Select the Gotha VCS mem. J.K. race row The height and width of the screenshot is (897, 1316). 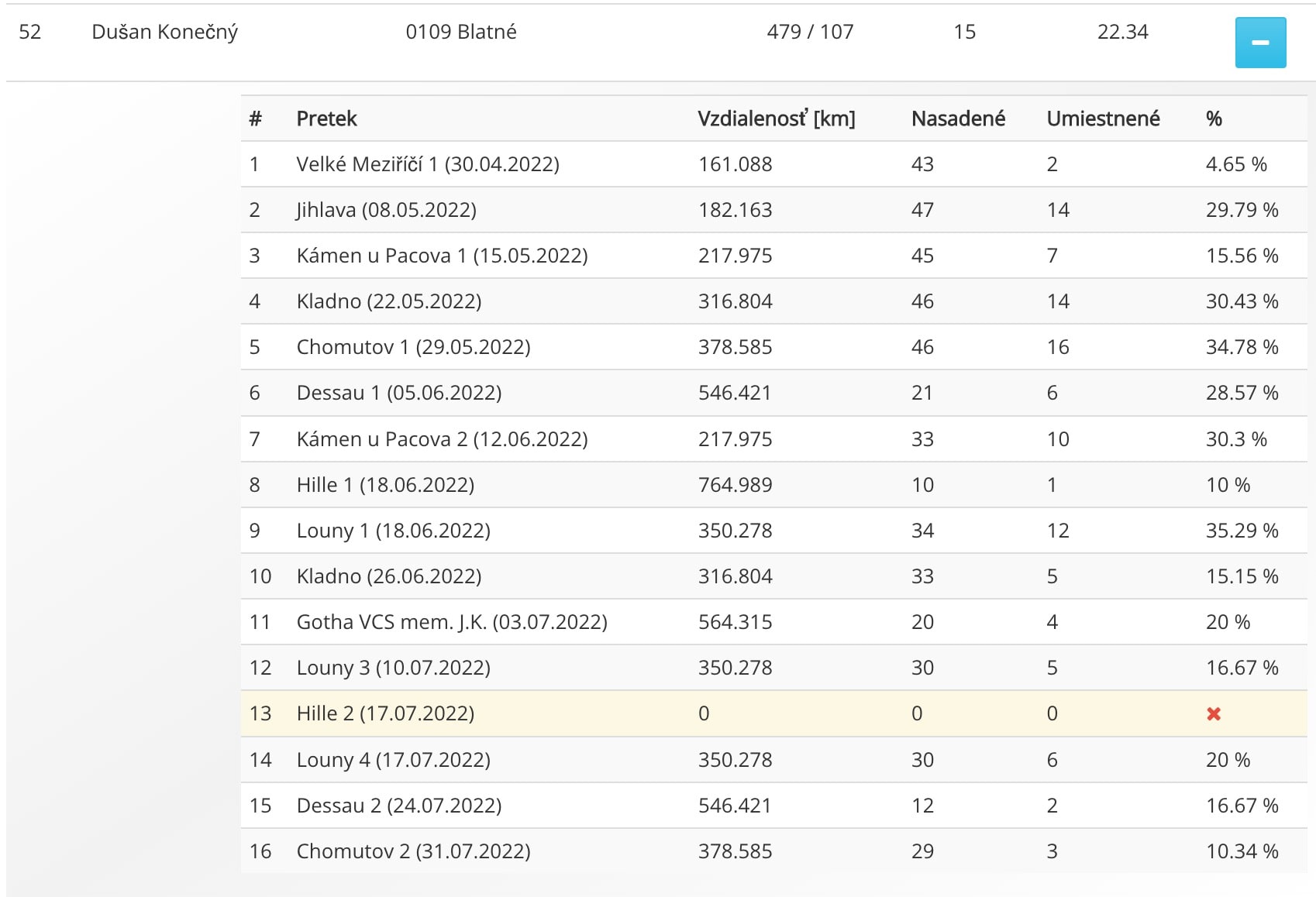point(773,622)
